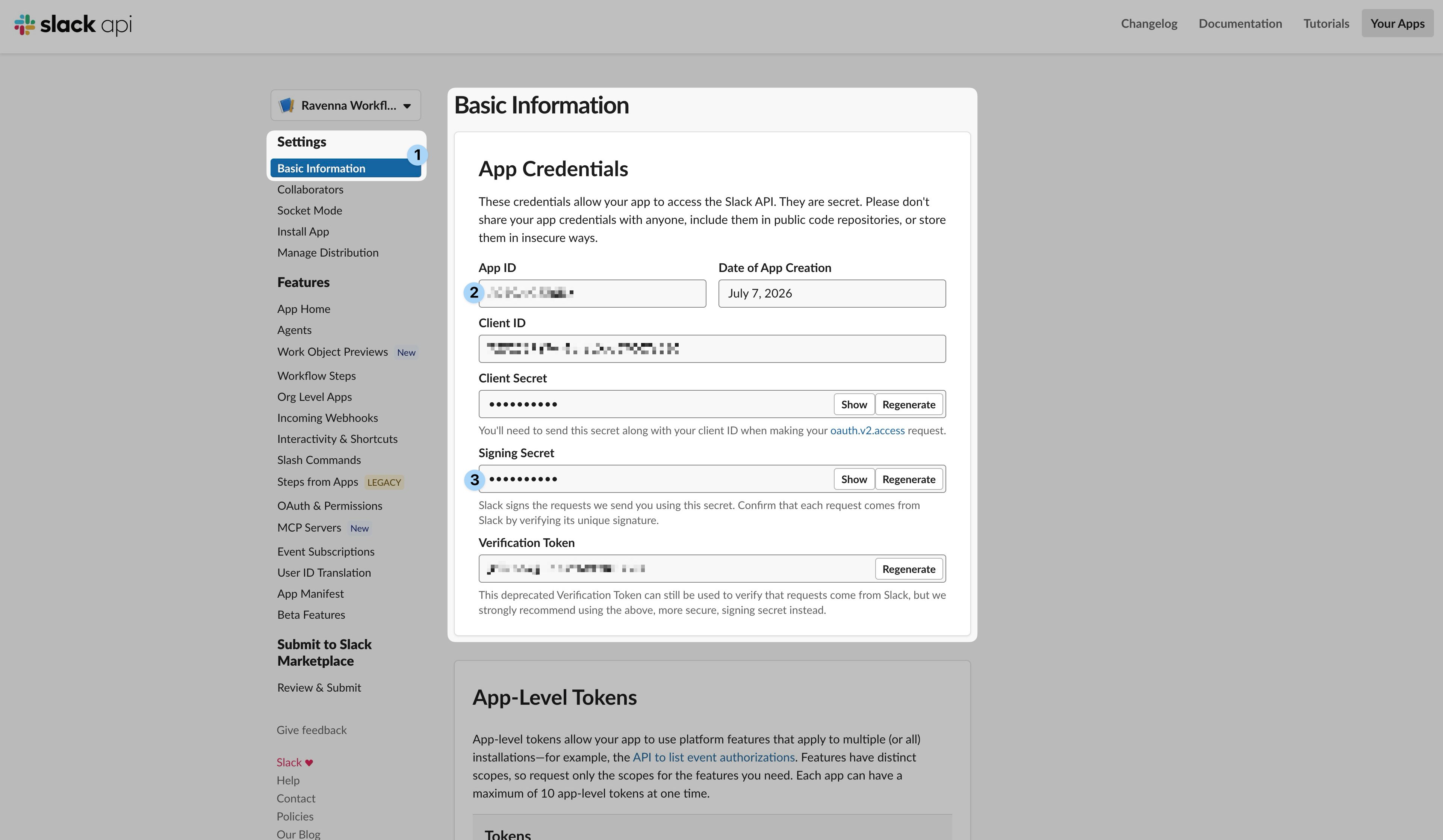Screen dimensions: 1443x840
Task: Open Incoming Webhooks
Action: click(328, 418)
